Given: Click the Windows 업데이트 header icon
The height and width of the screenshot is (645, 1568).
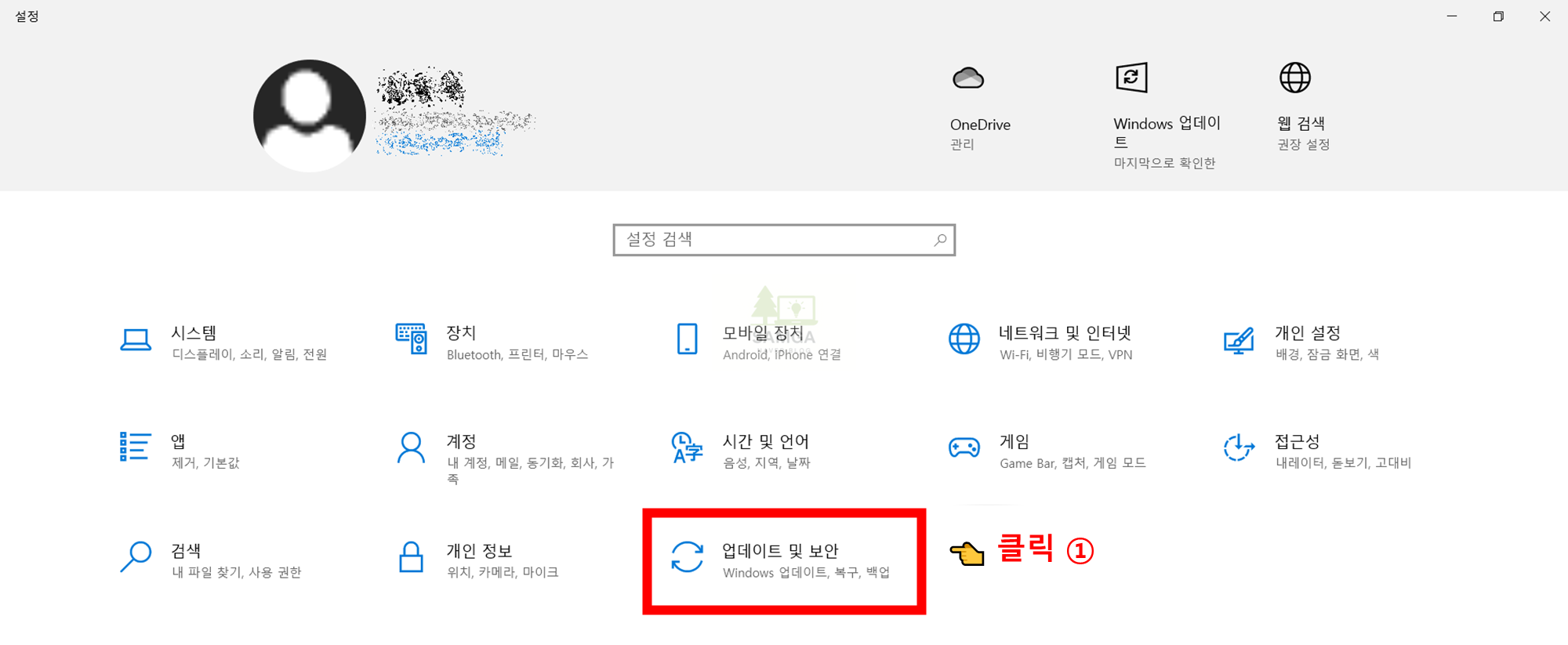Looking at the screenshot, I should (x=1131, y=78).
